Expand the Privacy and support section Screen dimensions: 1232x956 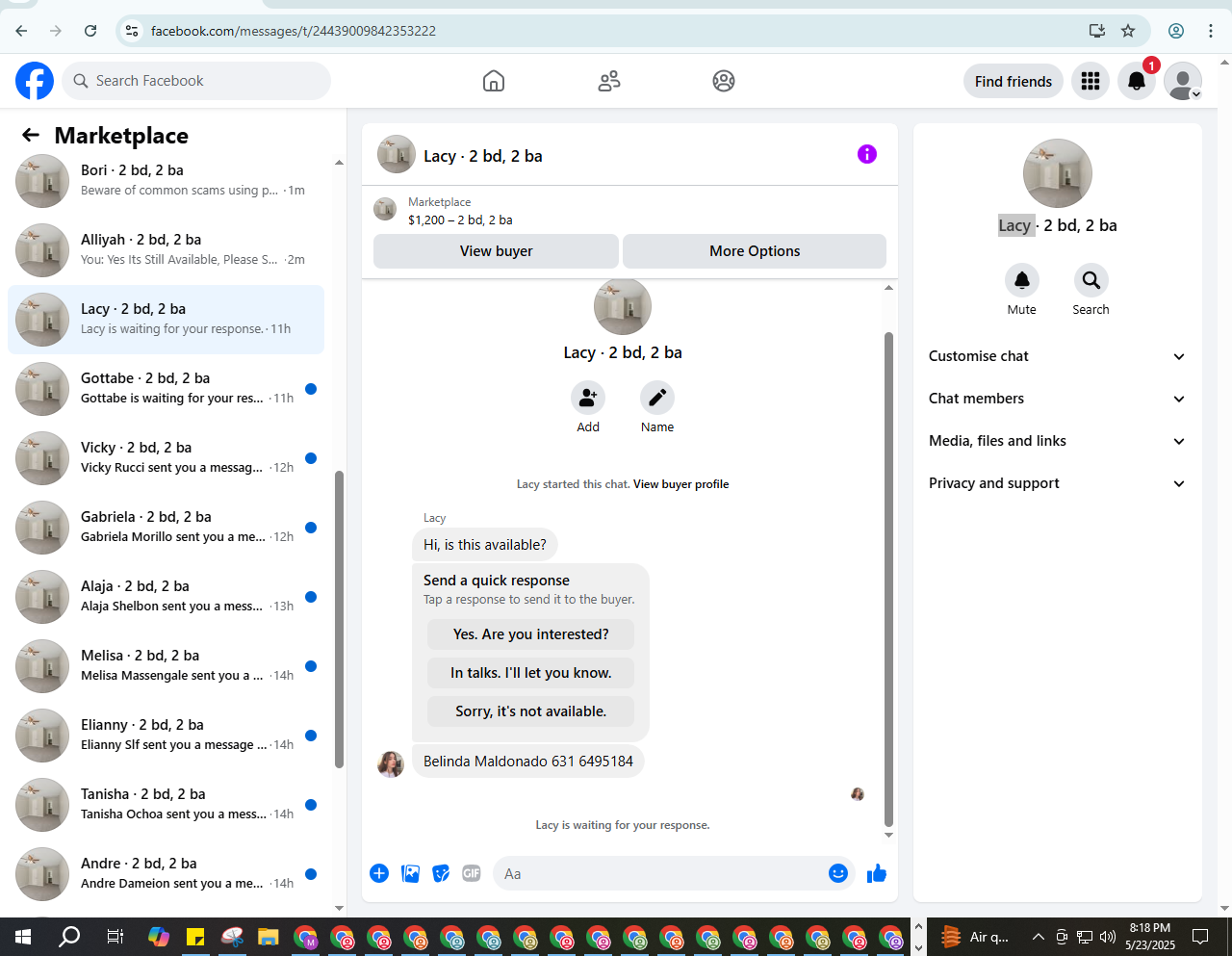1057,483
